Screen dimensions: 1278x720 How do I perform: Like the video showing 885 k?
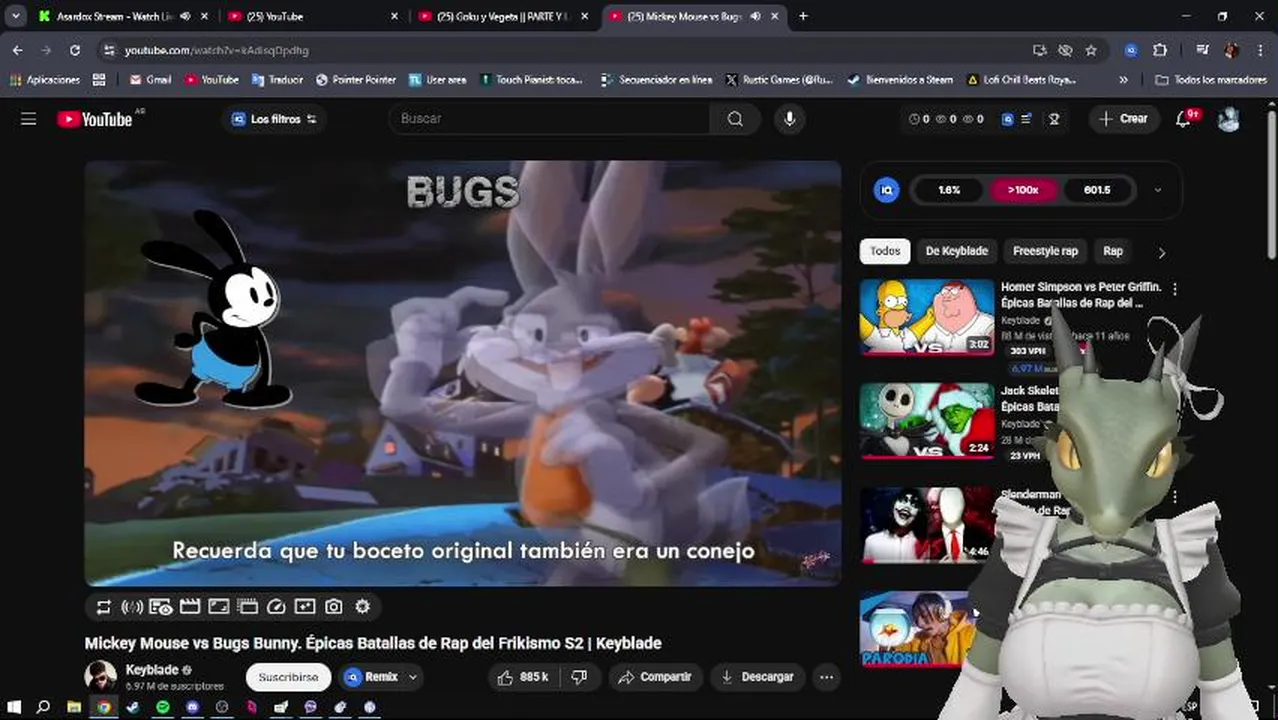(x=522, y=677)
